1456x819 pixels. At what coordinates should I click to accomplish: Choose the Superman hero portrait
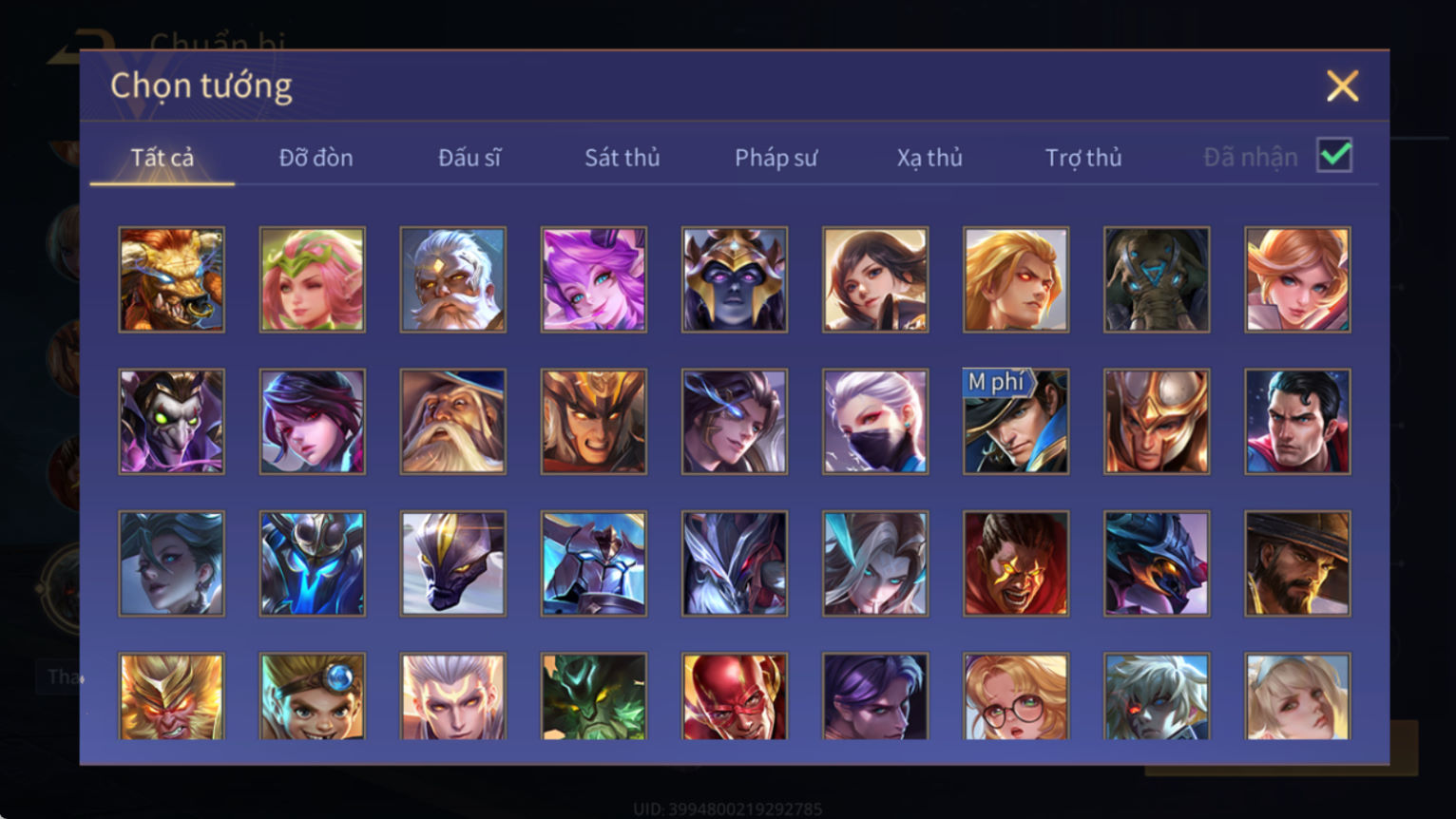pos(1297,422)
